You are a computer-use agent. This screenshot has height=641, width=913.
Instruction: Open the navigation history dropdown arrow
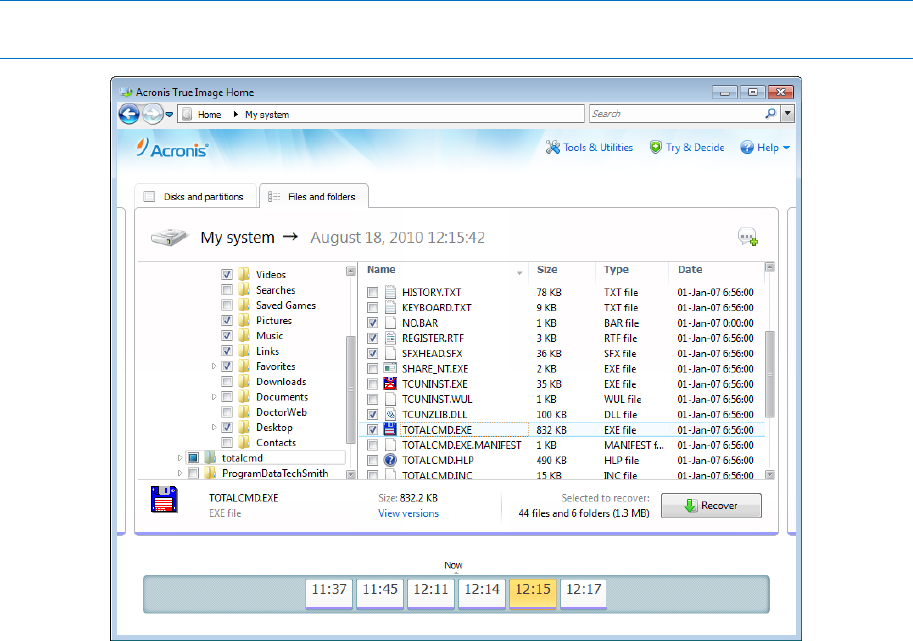pos(169,114)
